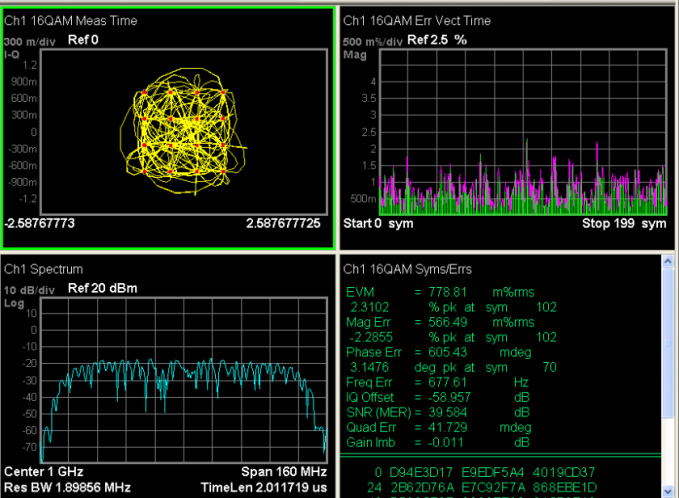Click the Ch1 Spectrum trace title
The image size is (679, 498).
point(43,270)
